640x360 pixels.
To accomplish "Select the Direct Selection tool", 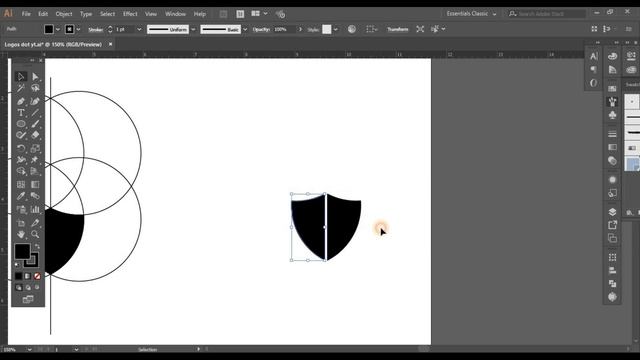I will point(35,77).
